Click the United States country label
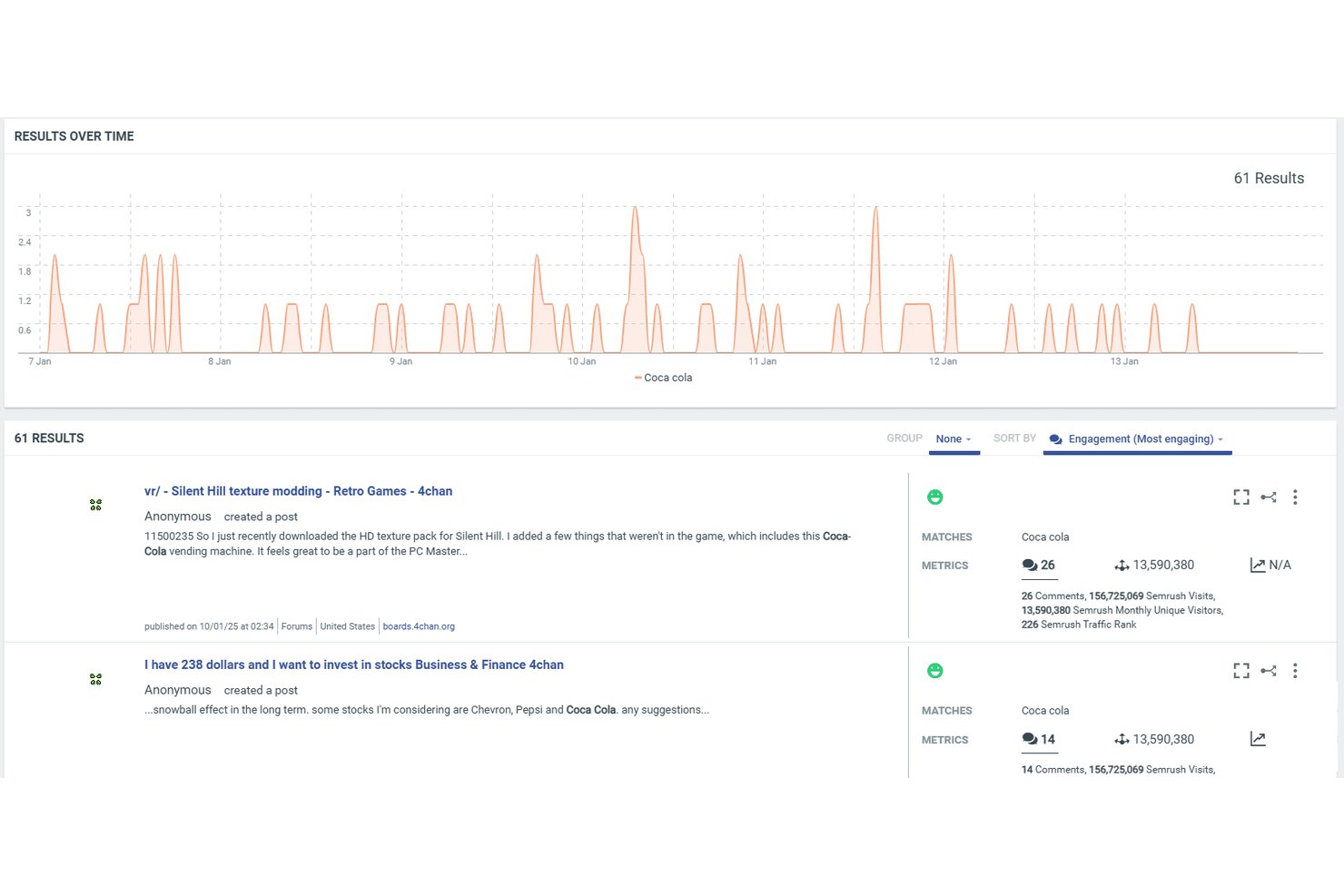Viewport: 1344px width, 896px height. pyautogui.click(x=348, y=626)
